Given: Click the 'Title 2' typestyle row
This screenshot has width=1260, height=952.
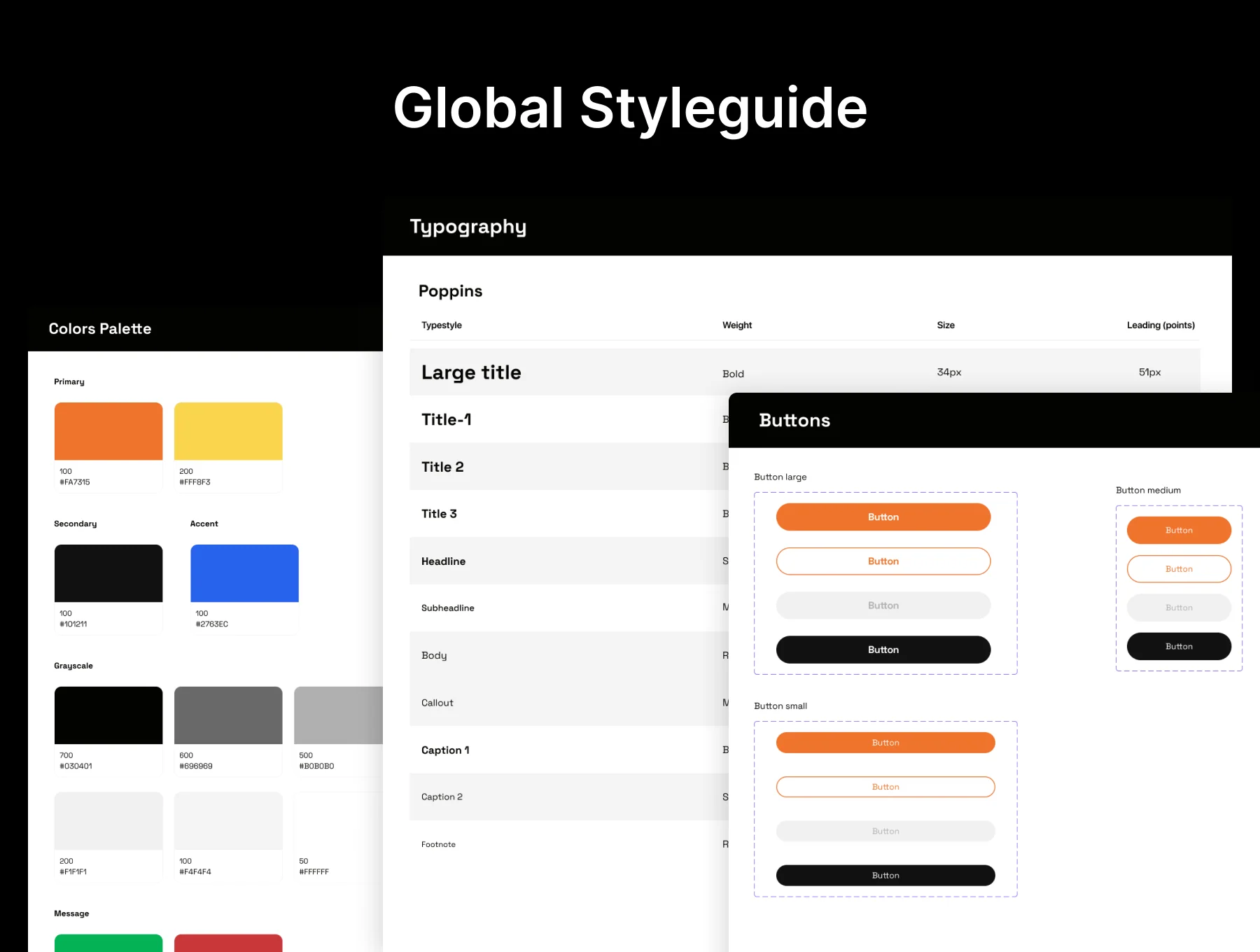Looking at the screenshot, I should click(x=569, y=467).
